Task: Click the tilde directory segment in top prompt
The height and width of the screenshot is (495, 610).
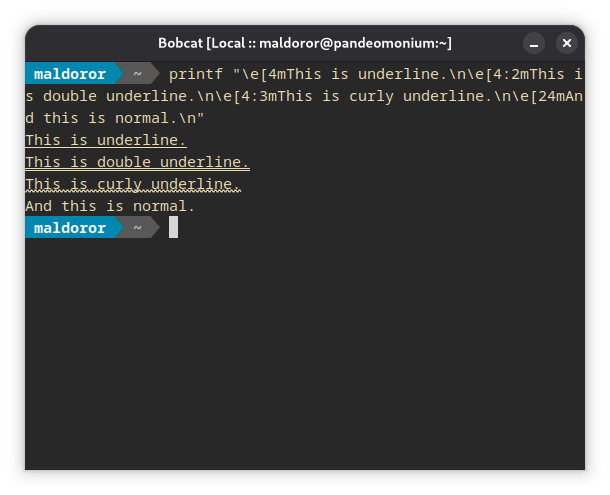Action: (x=137, y=74)
